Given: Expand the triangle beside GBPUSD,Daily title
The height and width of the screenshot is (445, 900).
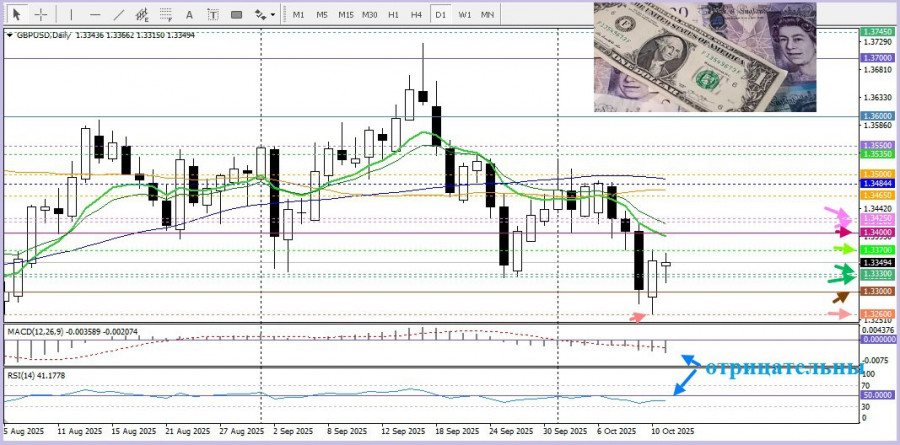Looking at the screenshot, I should [x=11, y=36].
